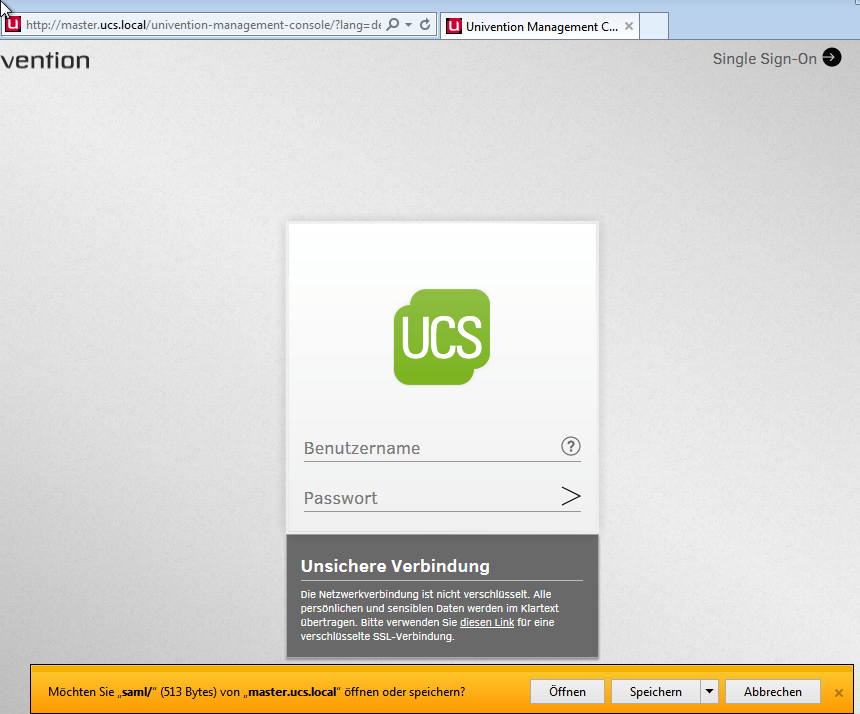Image resolution: width=860 pixels, height=714 pixels.
Task: Refresh the page with the reload icon
Action: point(425,25)
